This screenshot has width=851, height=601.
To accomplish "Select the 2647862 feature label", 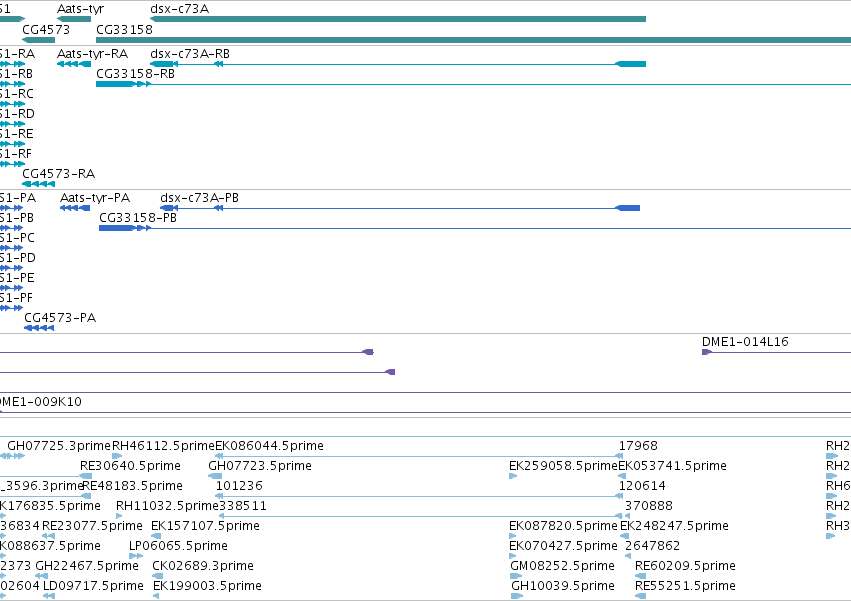I will tap(652, 546).
